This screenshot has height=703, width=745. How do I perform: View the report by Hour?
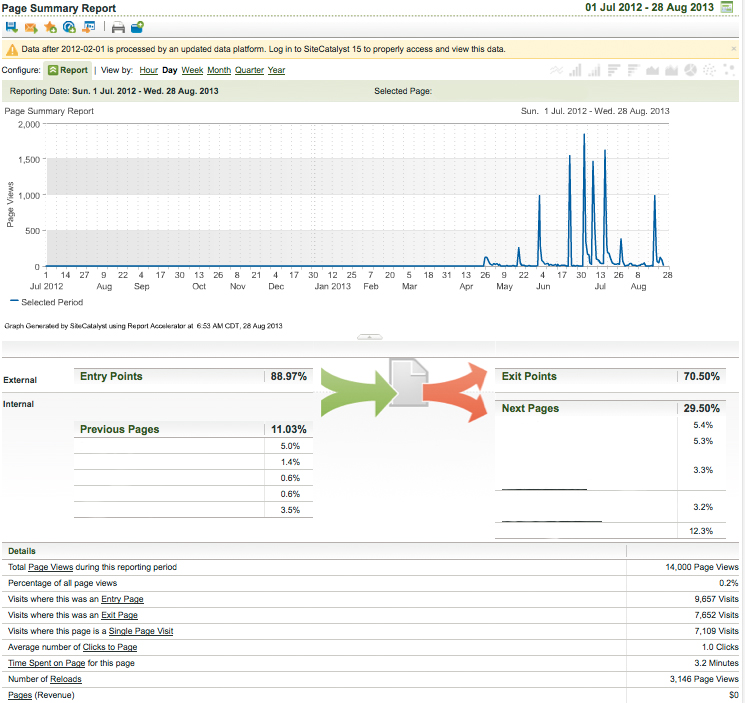pyautogui.click(x=148, y=70)
